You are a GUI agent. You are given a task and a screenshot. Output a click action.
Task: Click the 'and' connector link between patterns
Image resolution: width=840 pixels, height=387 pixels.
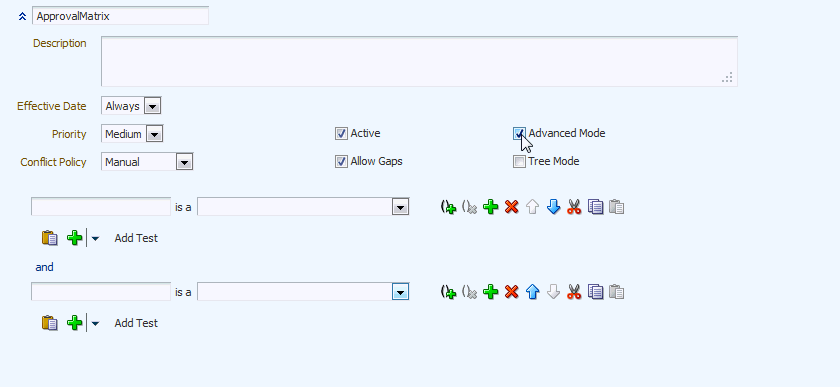[x=44, y=267]
